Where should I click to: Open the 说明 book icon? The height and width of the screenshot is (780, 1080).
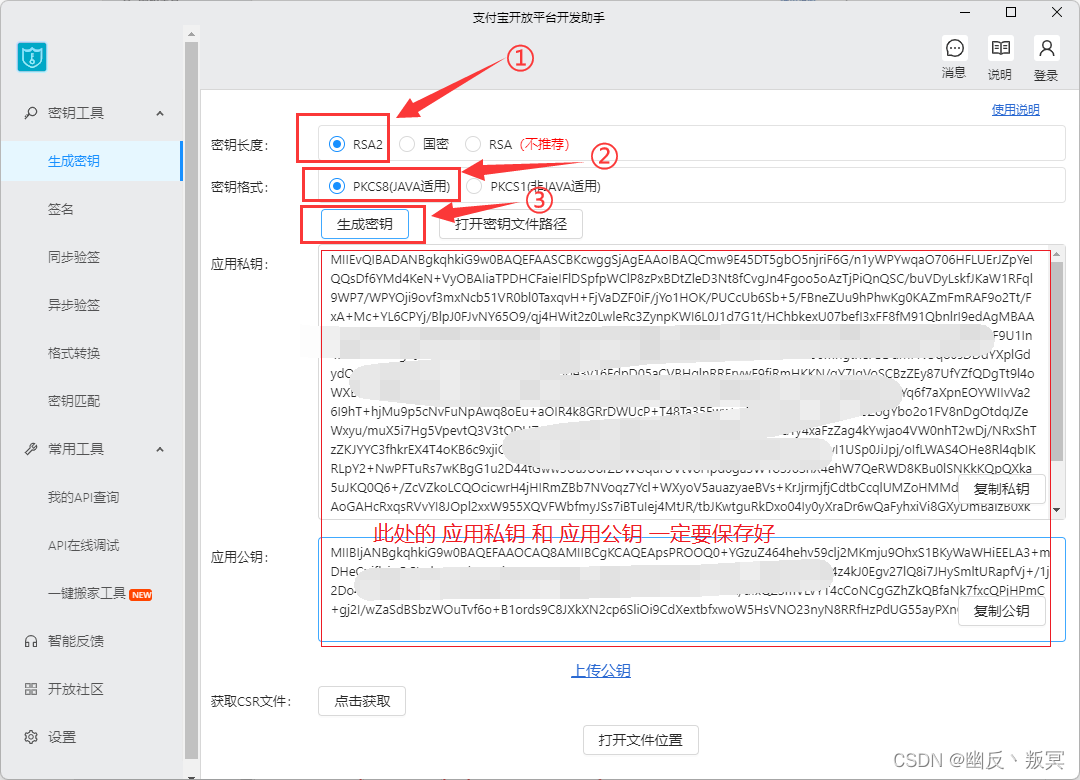point(1000,48)
